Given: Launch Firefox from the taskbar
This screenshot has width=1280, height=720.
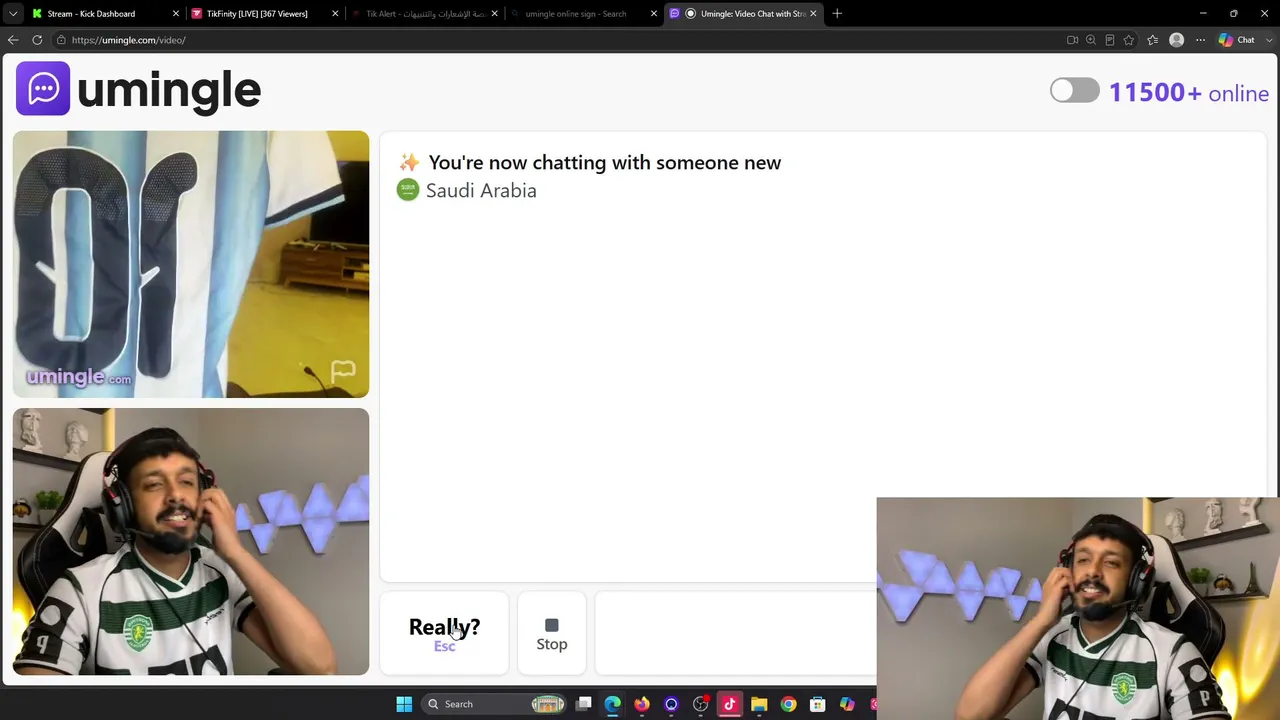Looking at the screenshot, I should 642,704.
